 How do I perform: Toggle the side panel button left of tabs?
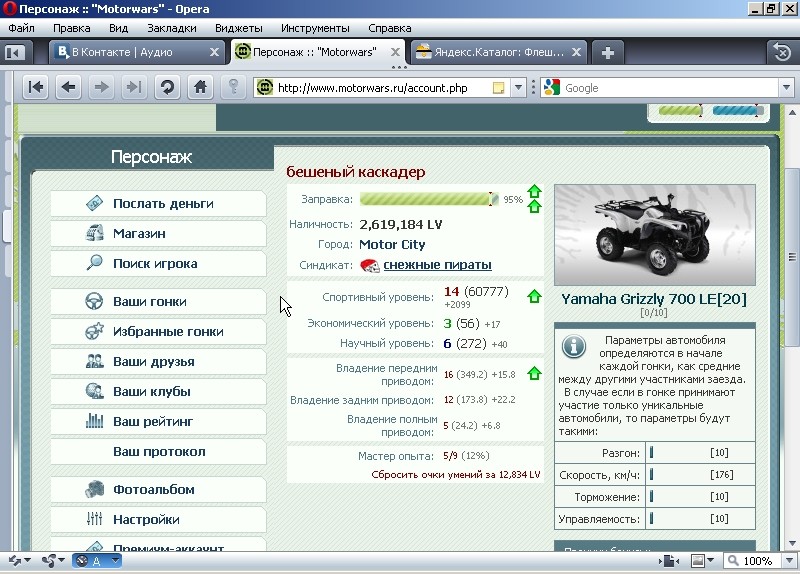(15, 52)
